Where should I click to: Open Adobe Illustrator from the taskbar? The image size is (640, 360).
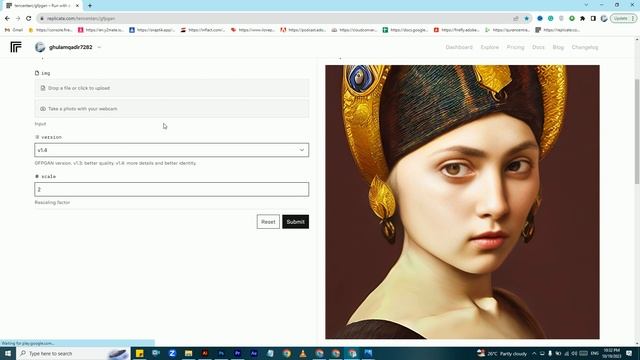coord(205,353)
